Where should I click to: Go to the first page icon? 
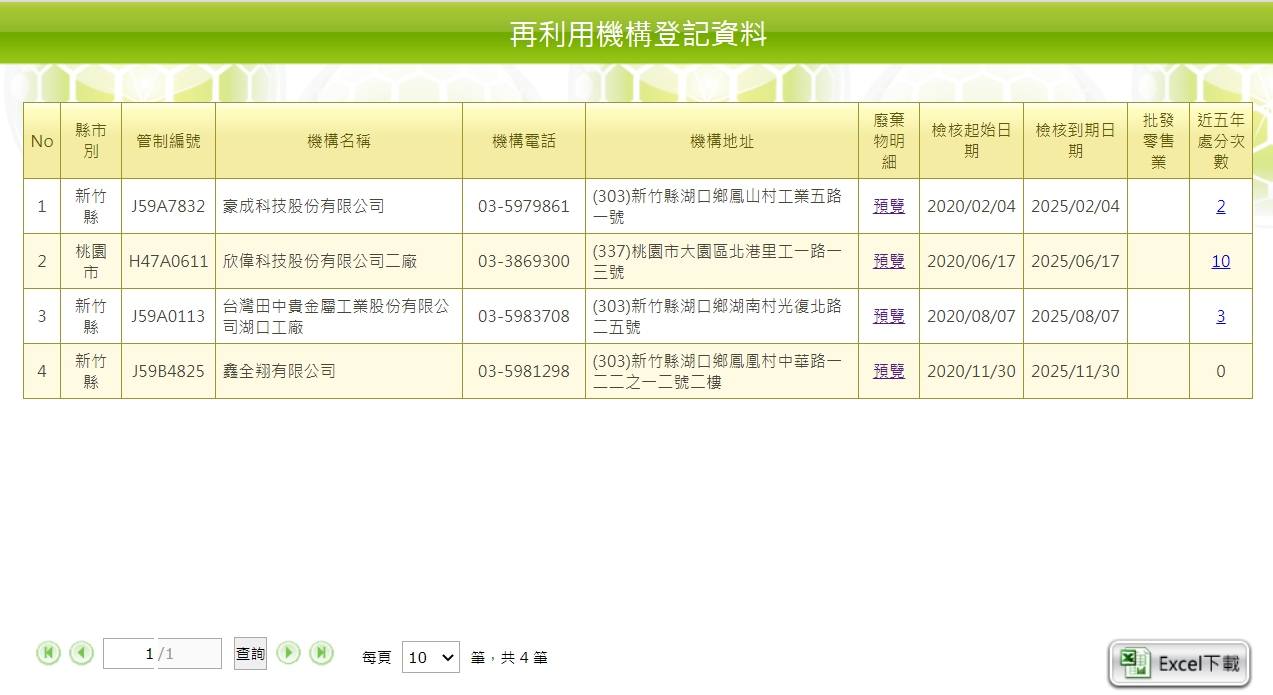[48, 653]
